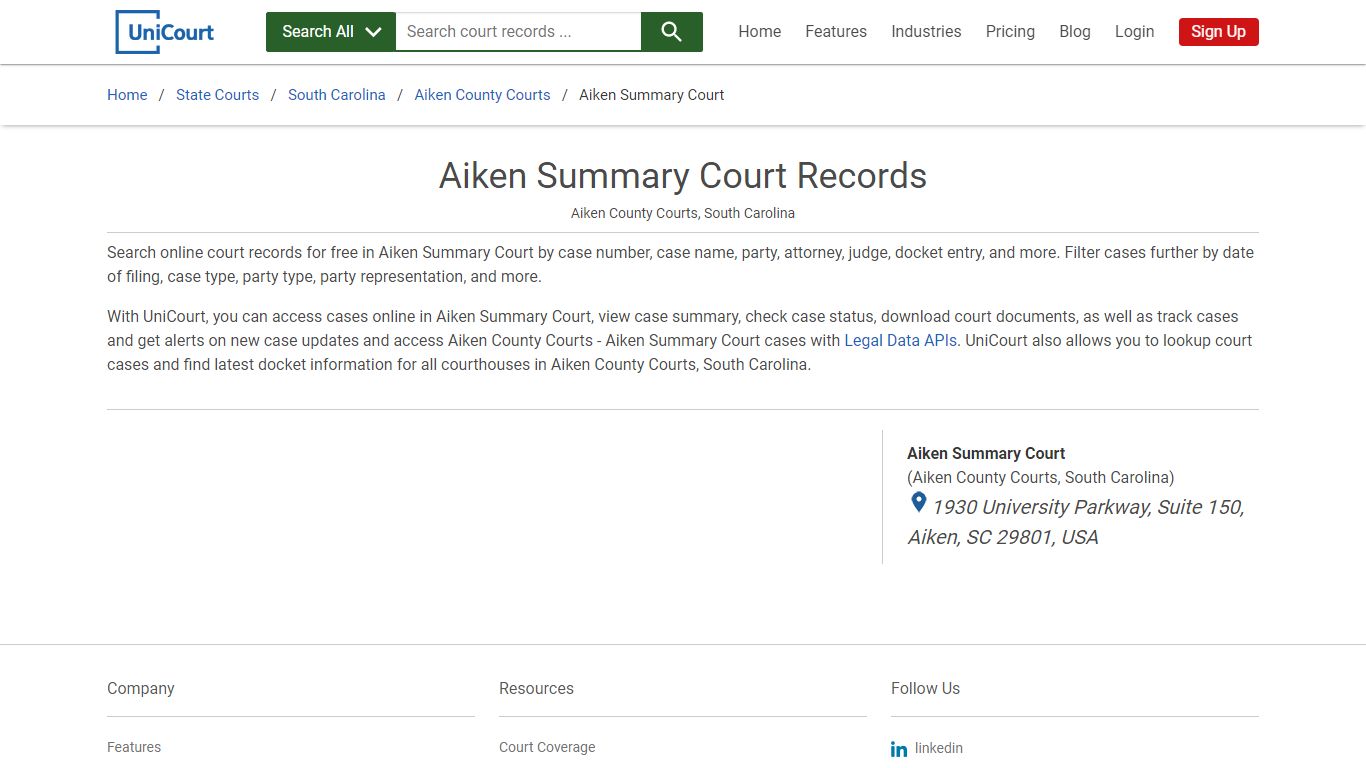This screenshot has height=768, width=1366.
Task: Open the footer Features link
Action: (134, 747)
